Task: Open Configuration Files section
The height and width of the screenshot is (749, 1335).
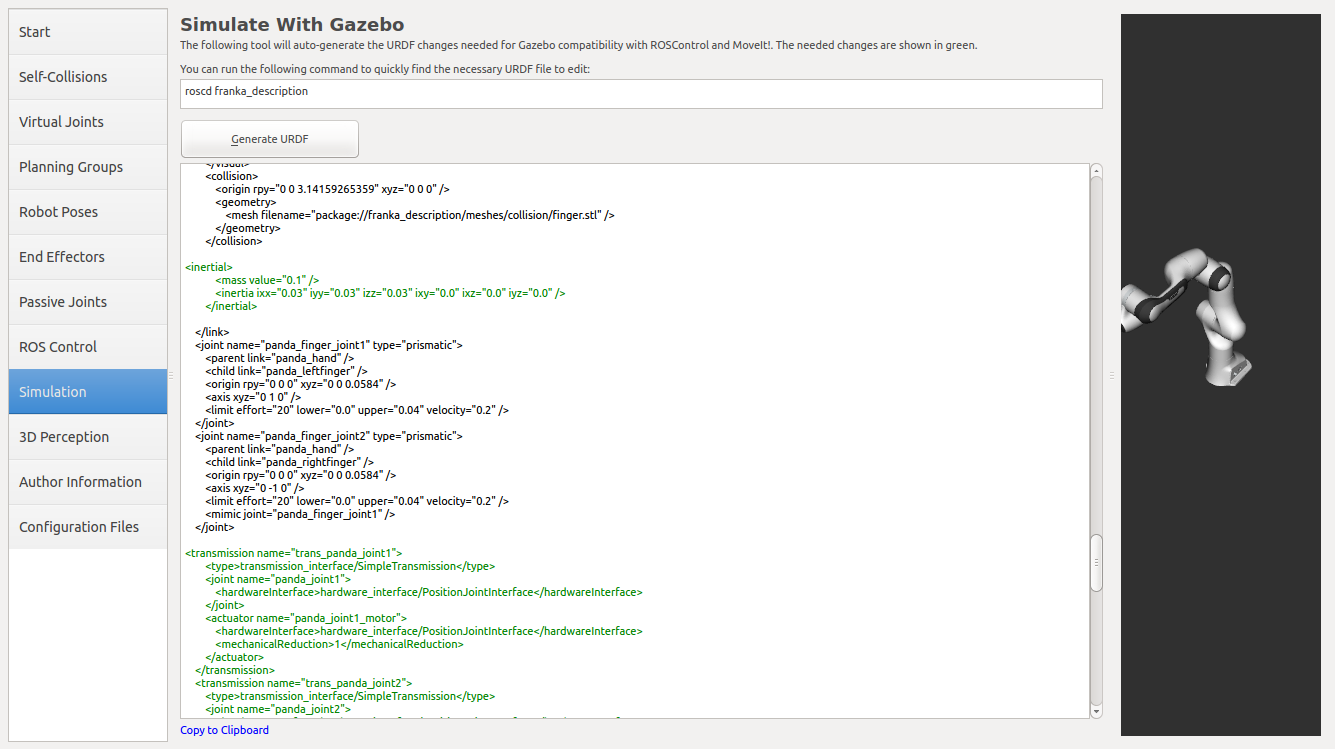Action: pos(88,527)
